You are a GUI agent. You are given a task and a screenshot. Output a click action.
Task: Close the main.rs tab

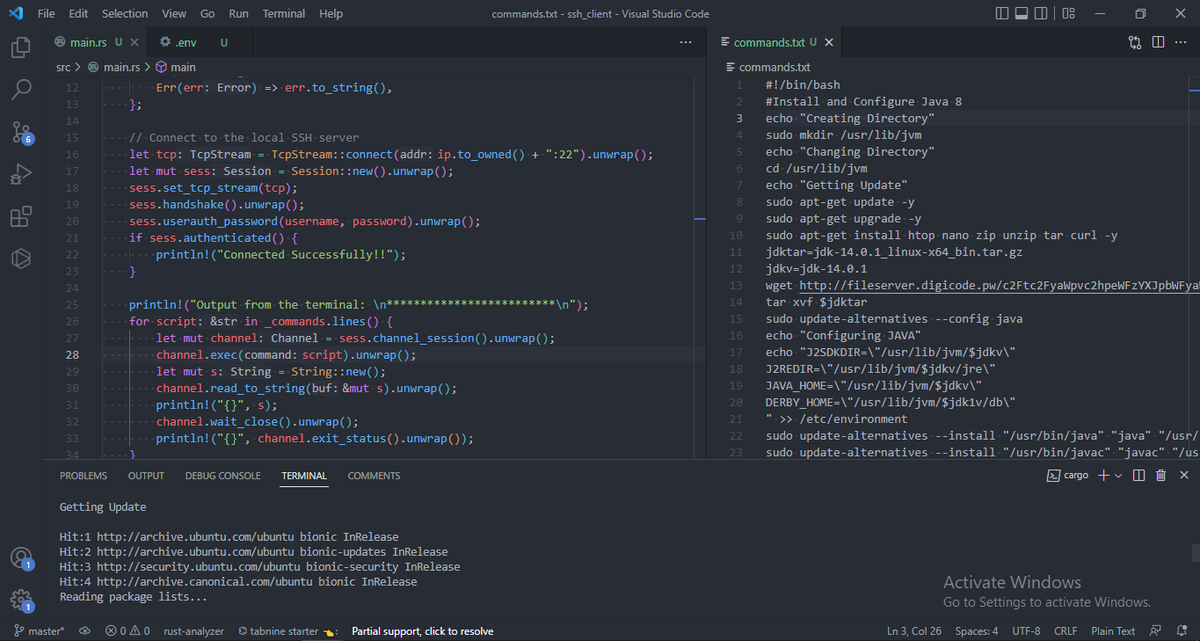[x=135, y=42]
